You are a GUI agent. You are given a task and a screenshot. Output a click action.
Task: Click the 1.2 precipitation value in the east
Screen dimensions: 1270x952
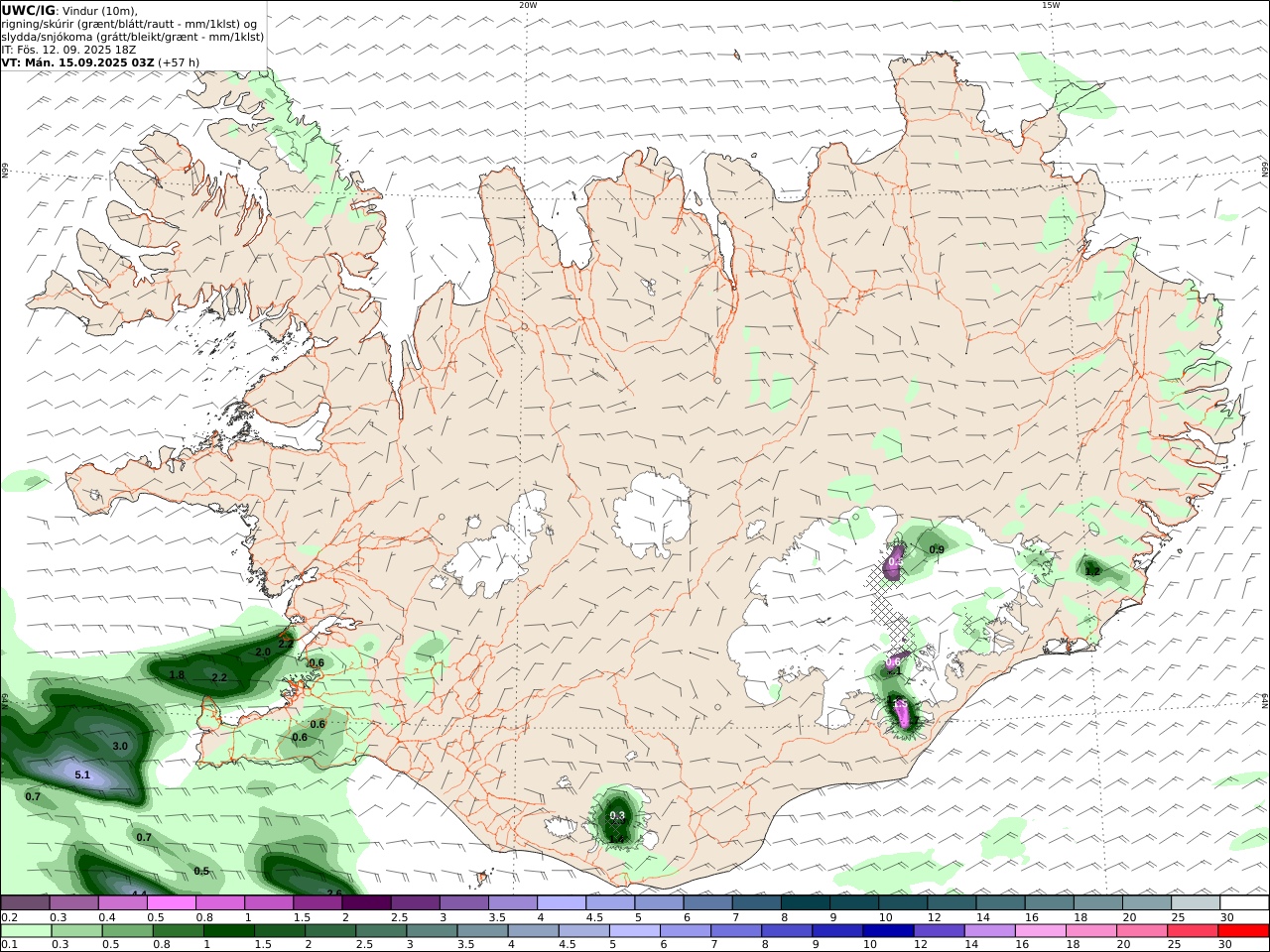[1092, 571]
